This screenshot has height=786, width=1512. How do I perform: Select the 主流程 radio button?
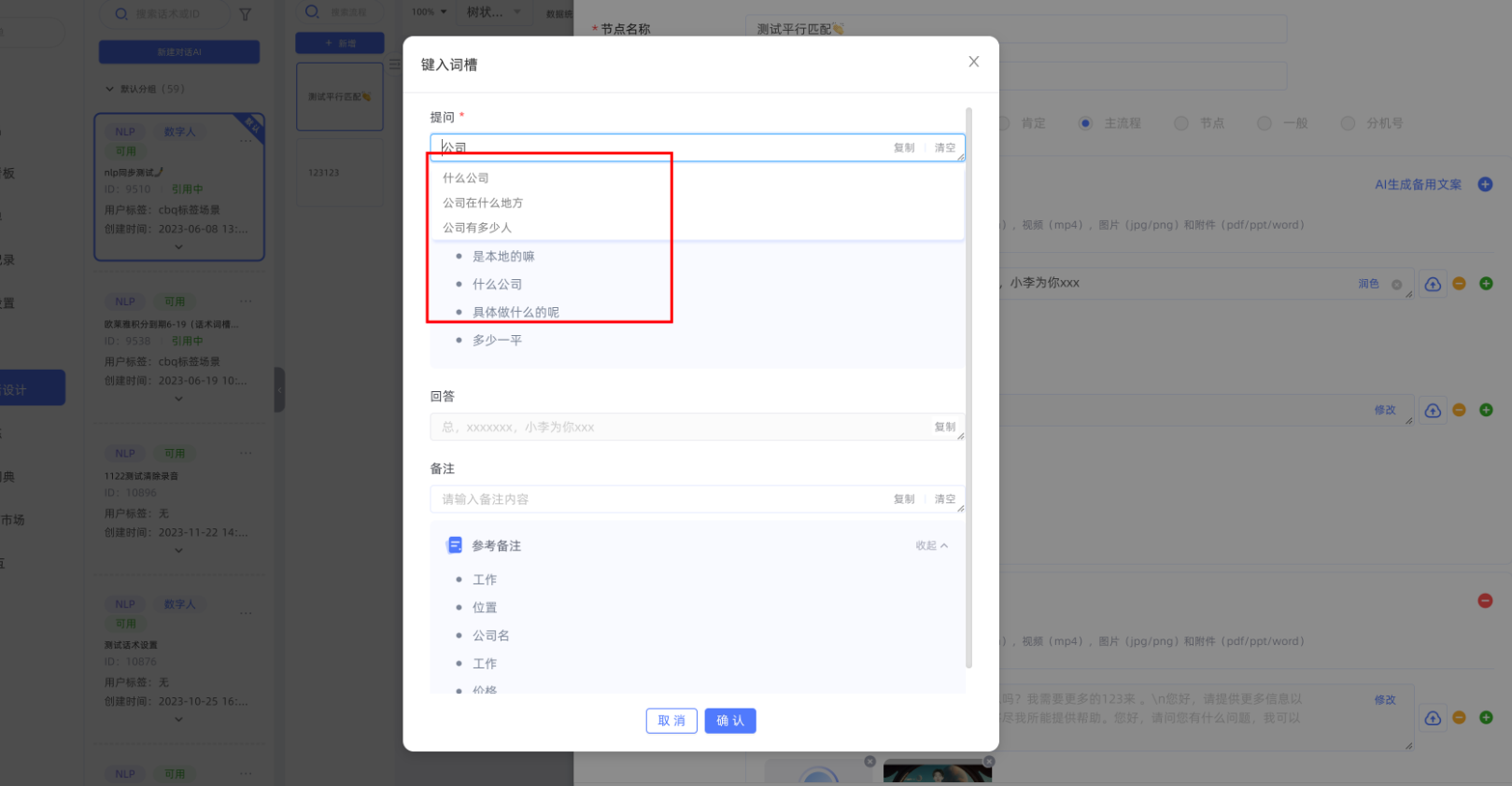[x=1085, y=123]
